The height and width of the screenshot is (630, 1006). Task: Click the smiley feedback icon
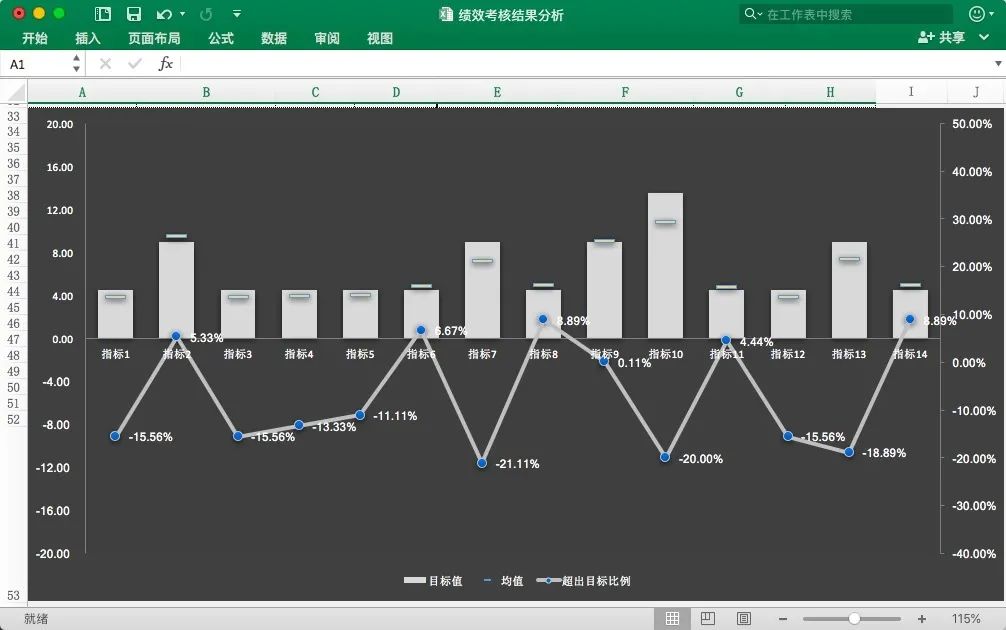click(x=977, y=14)
